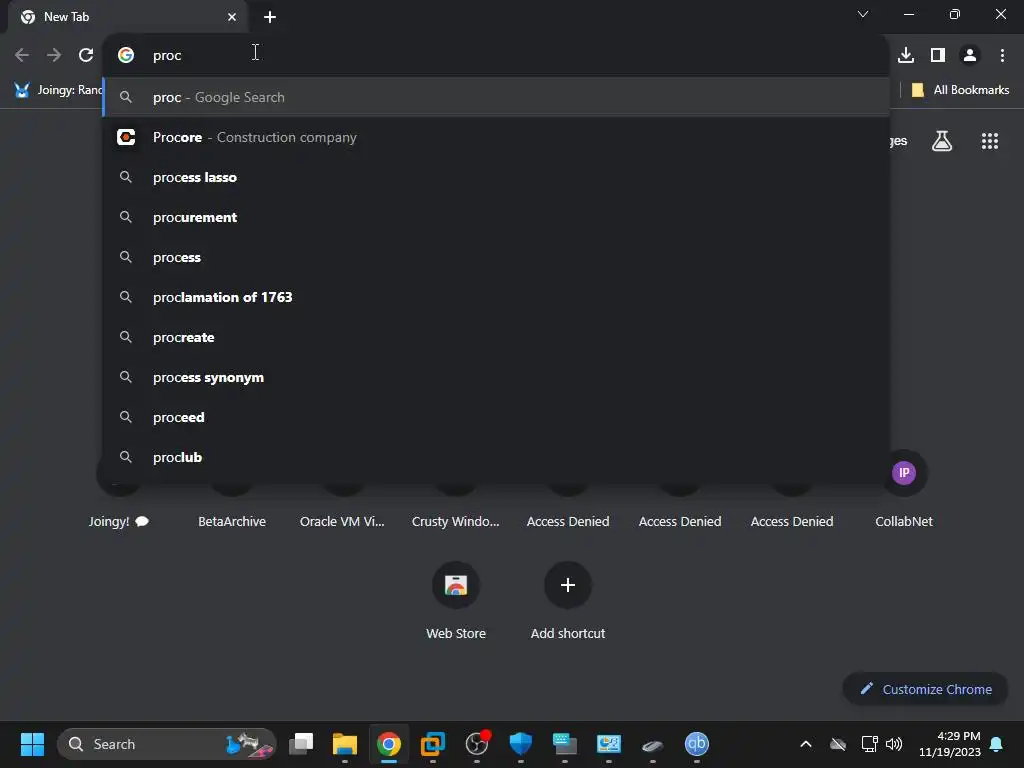Image resolution: width=1024 pixels, height=768 pixels.
Task: Open qBittorrent taskbar icon
Action: [x=696, y=744]
